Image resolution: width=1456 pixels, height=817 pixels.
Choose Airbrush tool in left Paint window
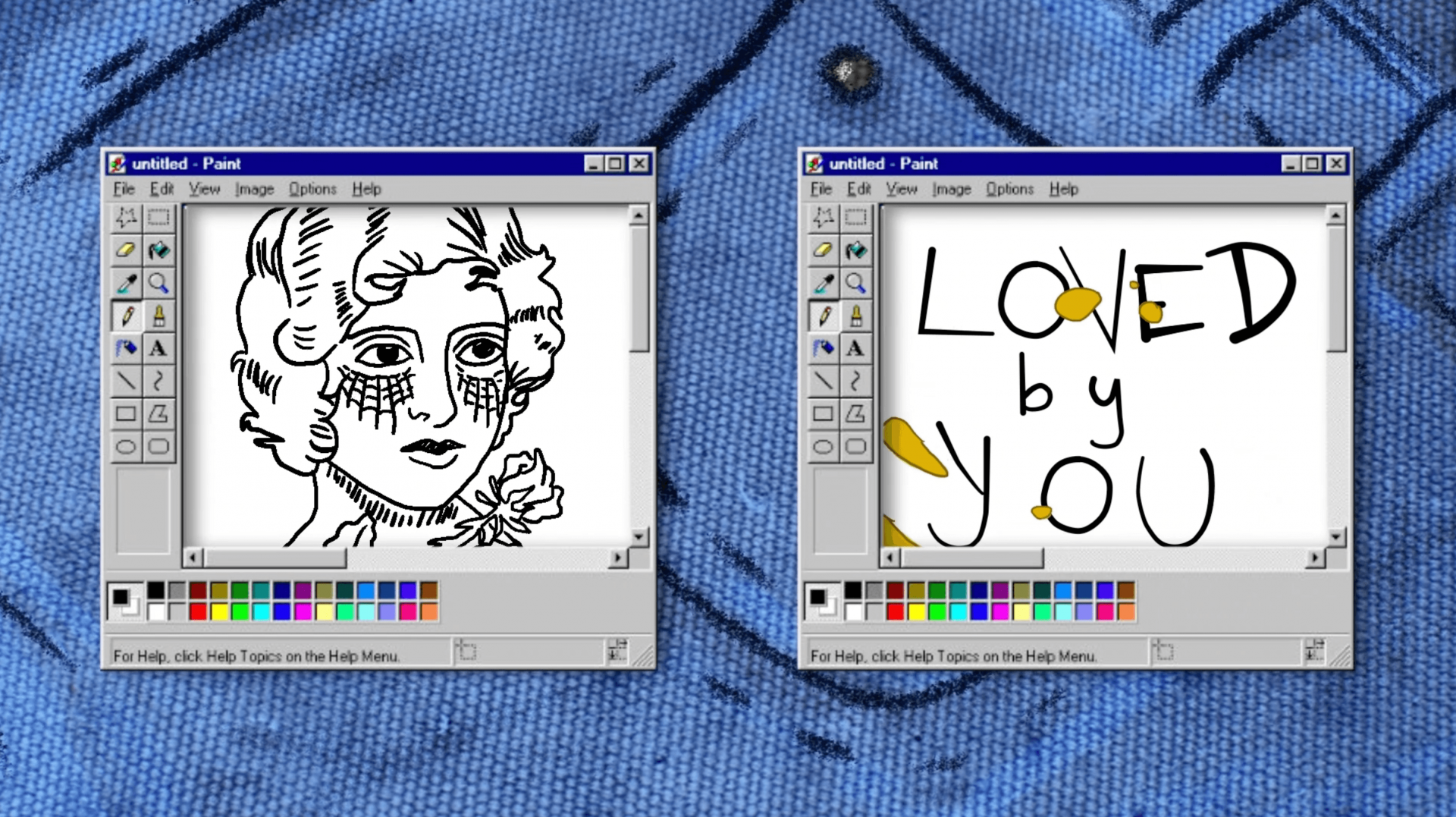point(126,349)
